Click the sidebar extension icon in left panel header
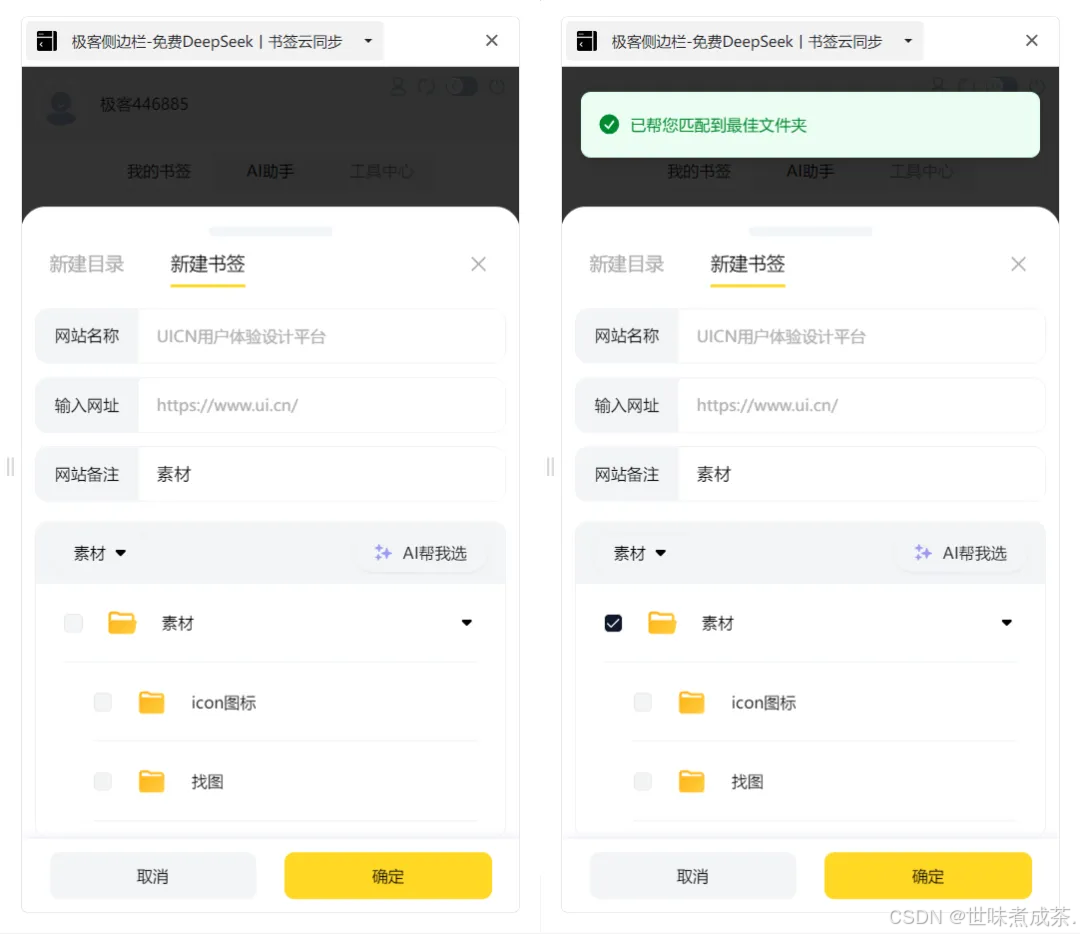Image resolution: width=1080 pixels, height=934 pixels. pyautogui.click(x=47, y=41)
